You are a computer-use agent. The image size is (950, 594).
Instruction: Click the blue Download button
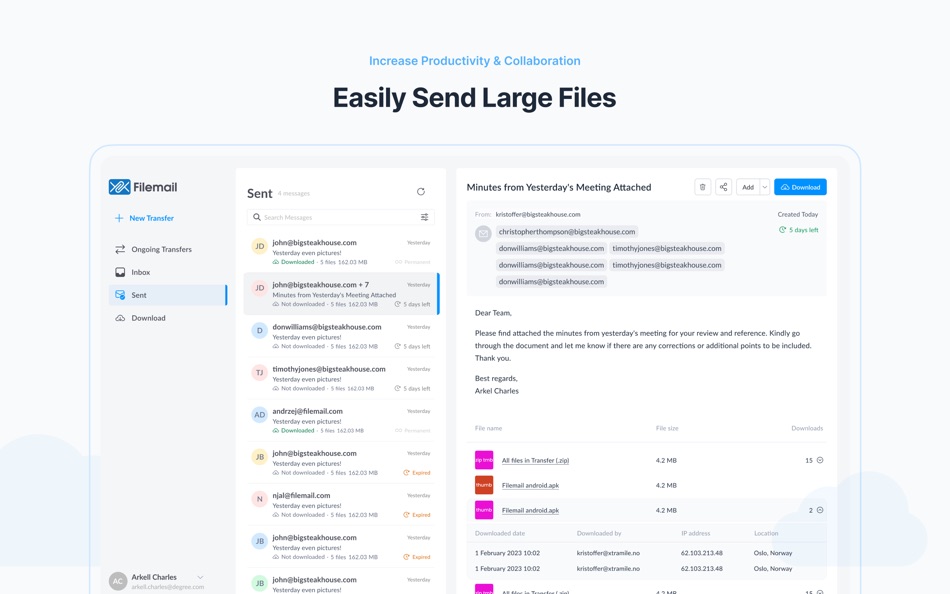tap(800, 187)
